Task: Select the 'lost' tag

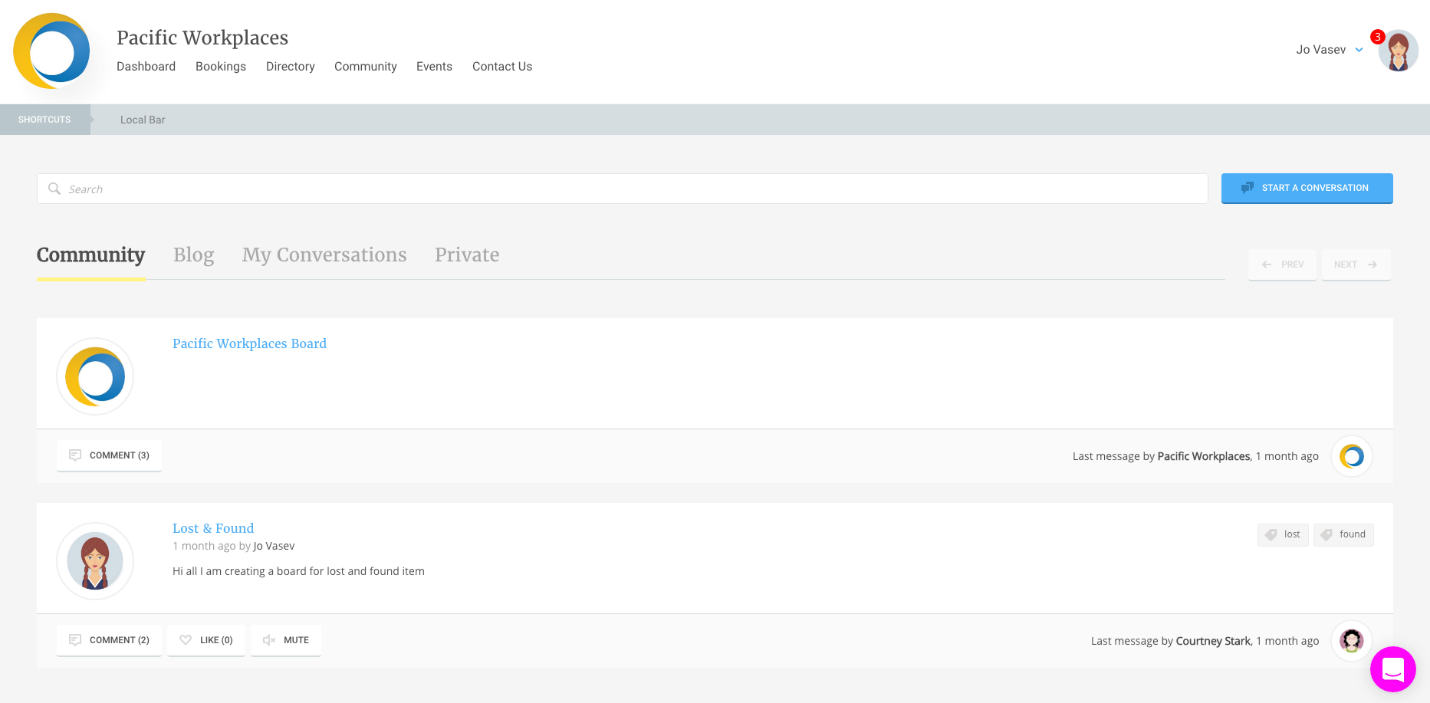Action: 1283,535
